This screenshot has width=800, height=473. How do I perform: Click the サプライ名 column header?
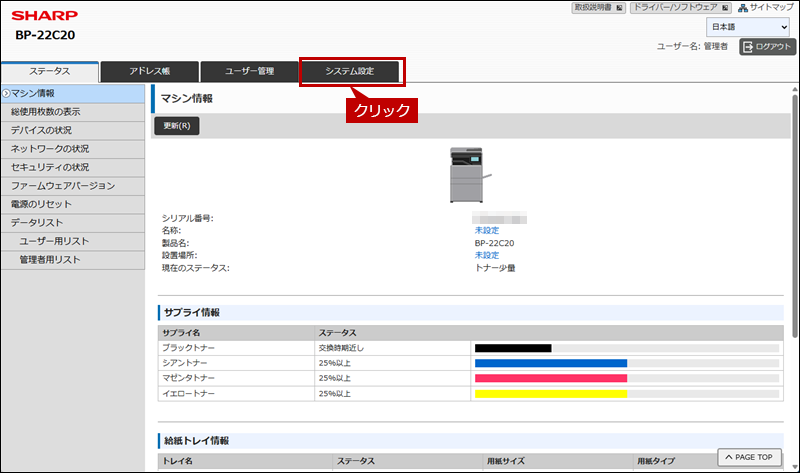coord(181,333)
